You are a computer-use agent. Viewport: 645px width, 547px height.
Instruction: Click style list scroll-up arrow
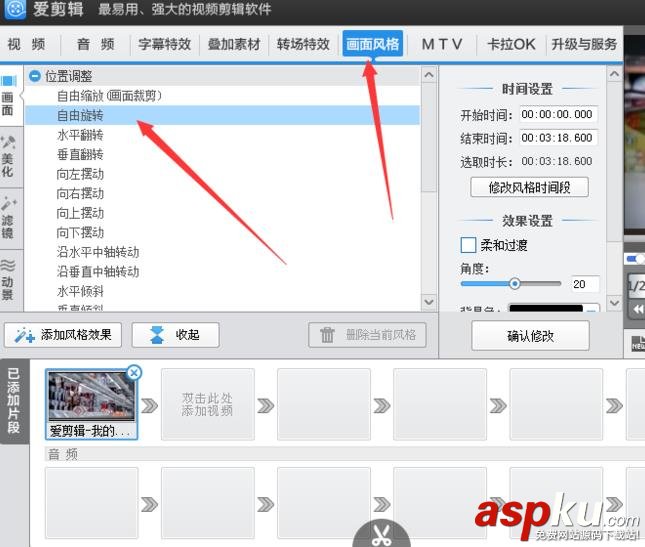point(429,75)
